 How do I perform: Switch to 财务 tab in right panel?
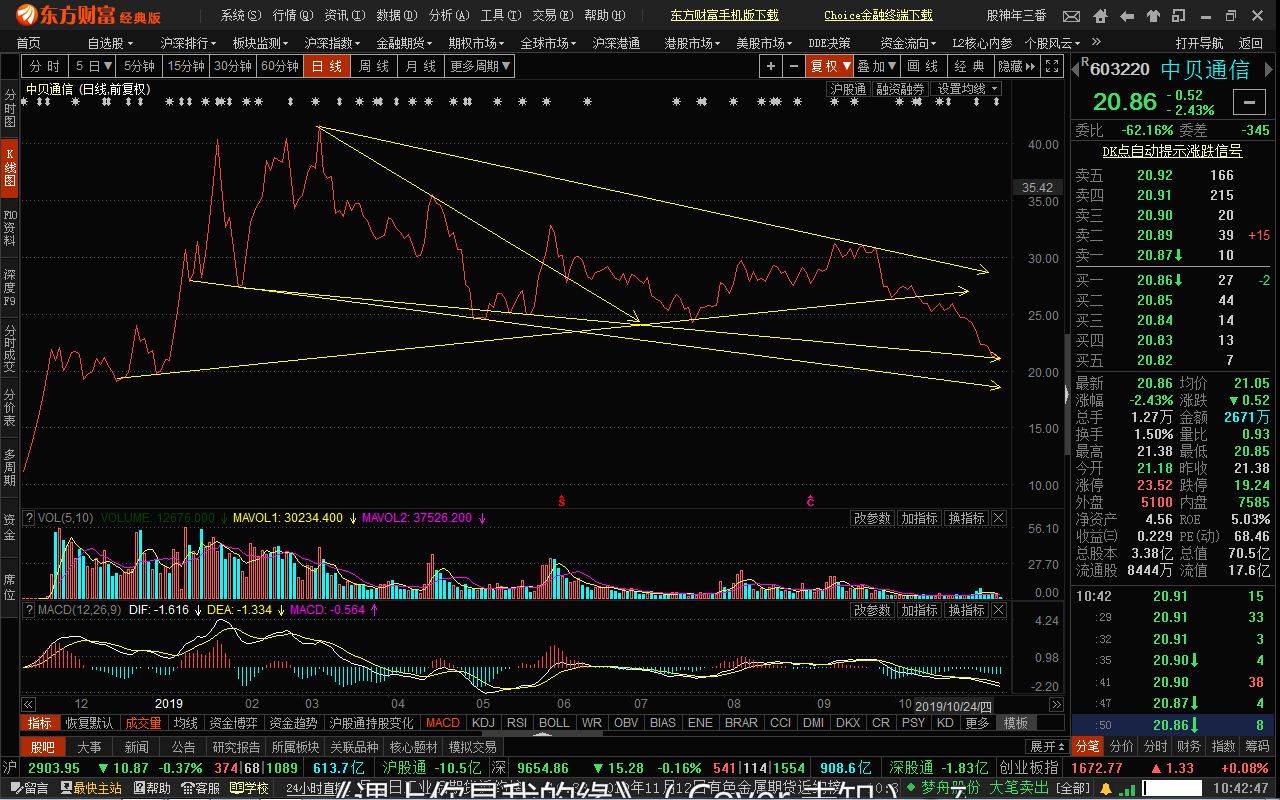tap(1189, 746)
